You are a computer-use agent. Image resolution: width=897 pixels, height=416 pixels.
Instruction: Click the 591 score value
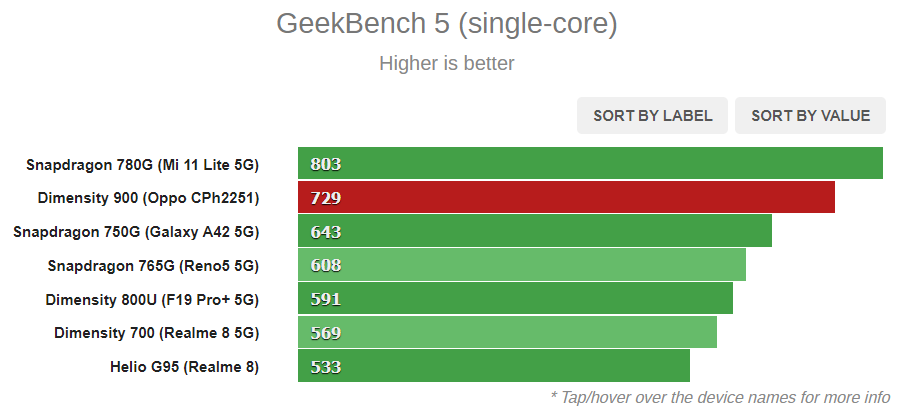(326, 299)
